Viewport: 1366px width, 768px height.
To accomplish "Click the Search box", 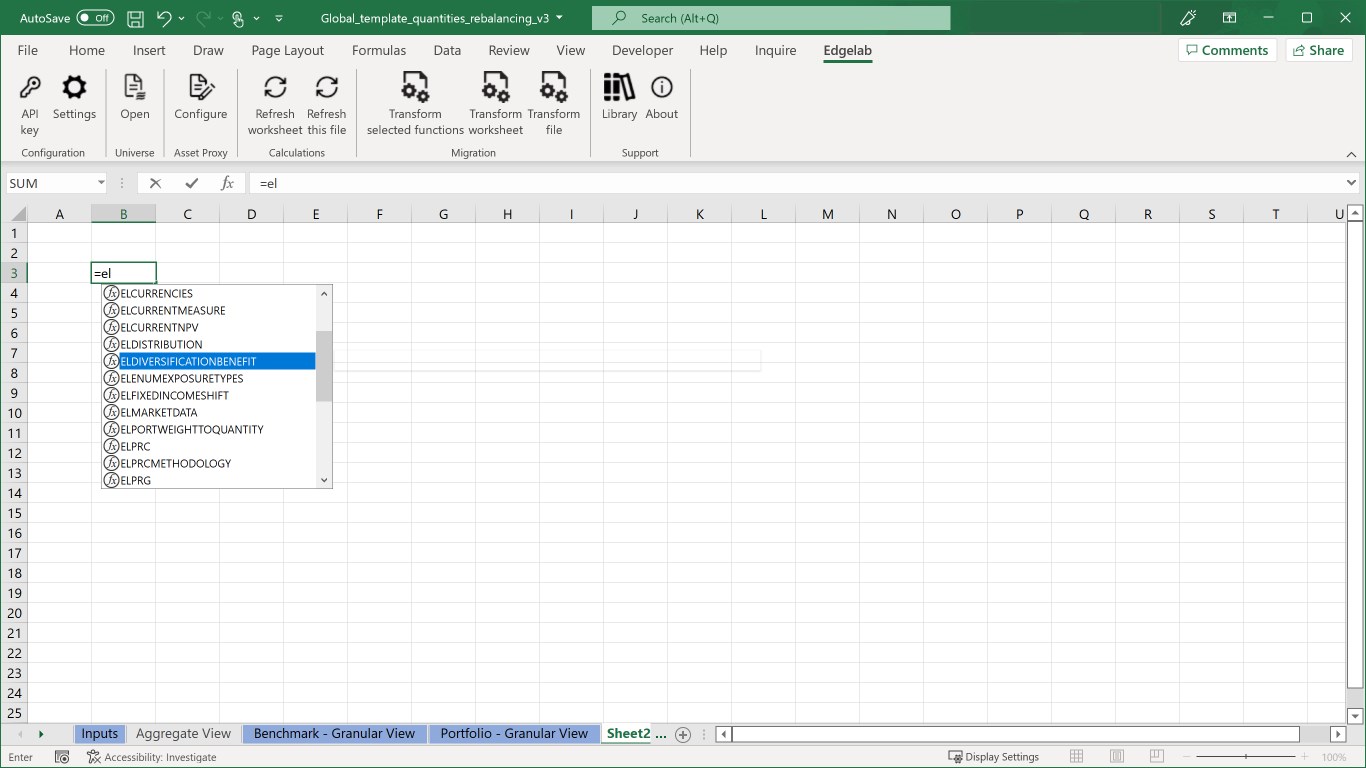I will 771,18.
